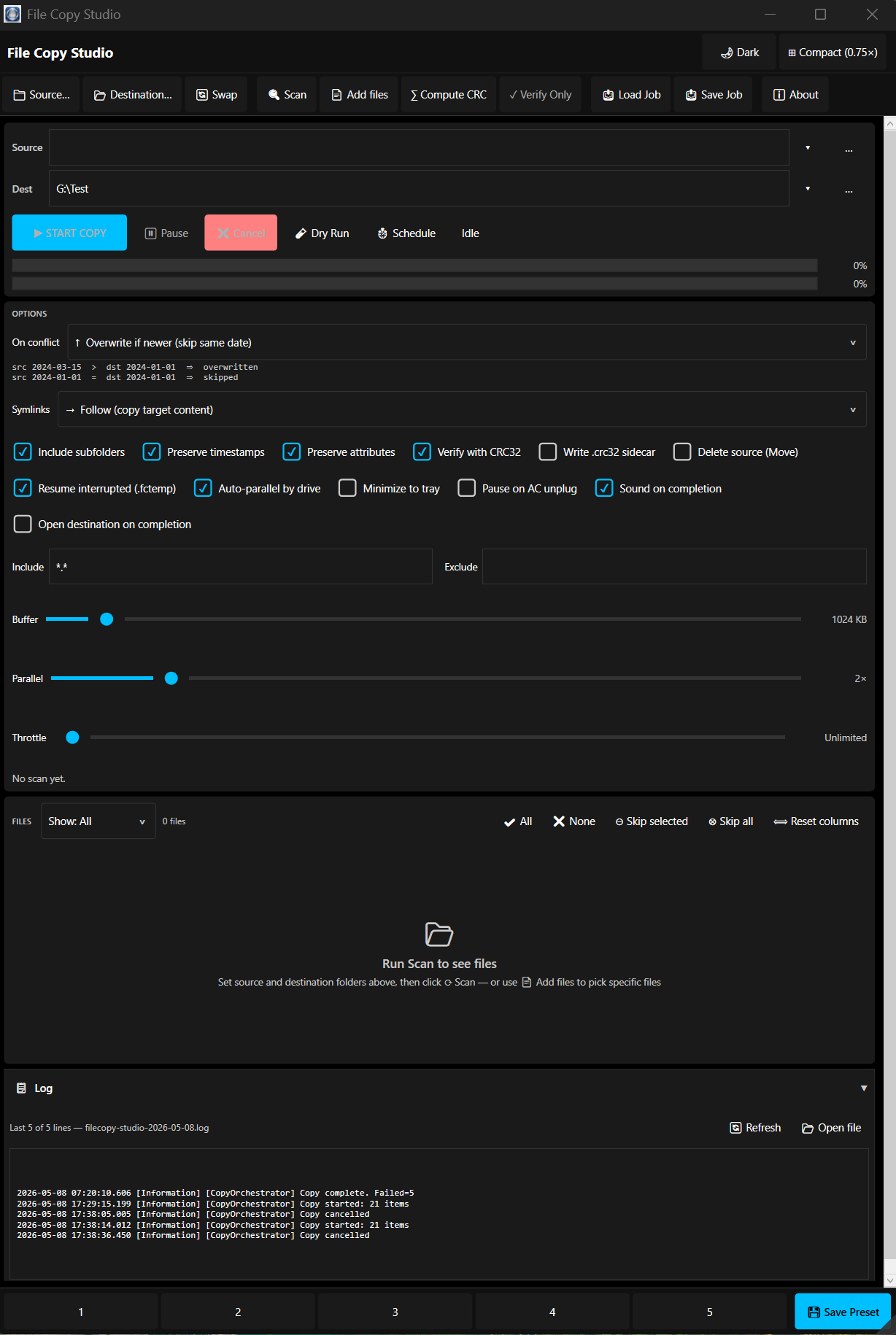Open the Schedule option
The image size is (896, 1335).
coord(406,233)
